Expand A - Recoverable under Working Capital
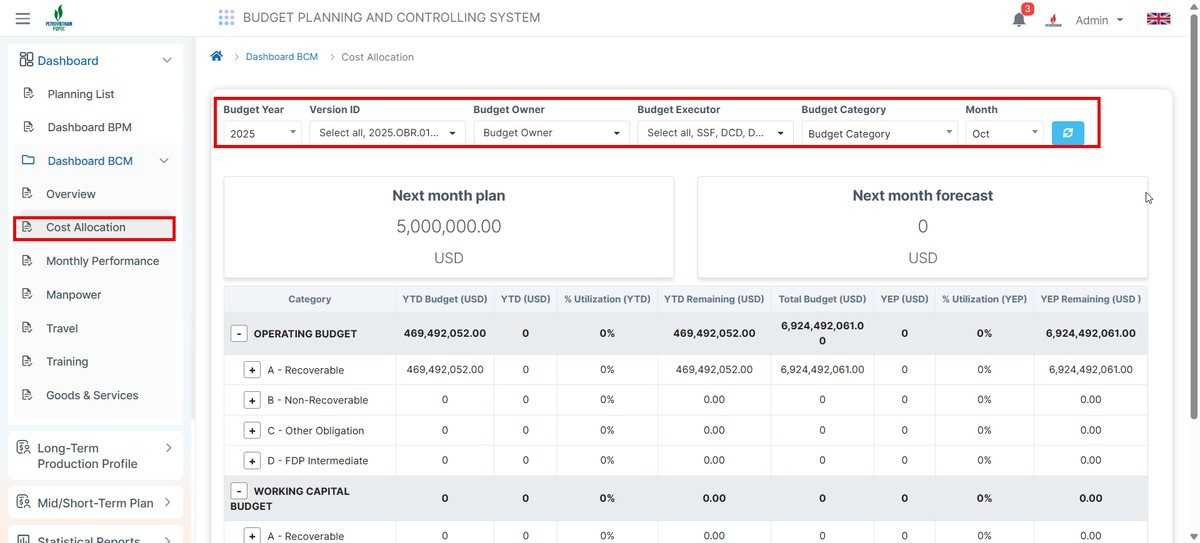The image size is (1200, 543). (252, 536)
